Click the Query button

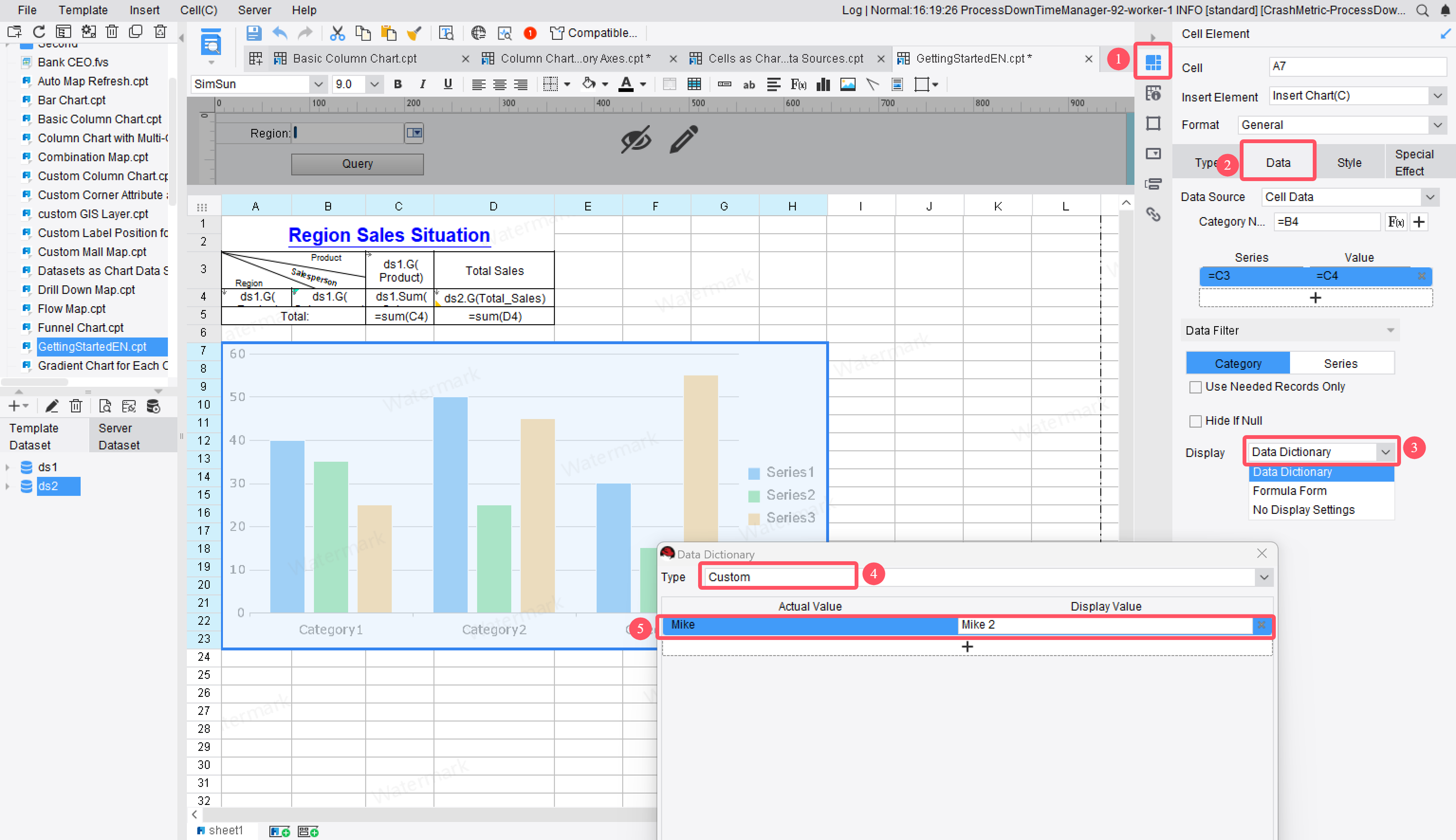(x=357, y=164)
